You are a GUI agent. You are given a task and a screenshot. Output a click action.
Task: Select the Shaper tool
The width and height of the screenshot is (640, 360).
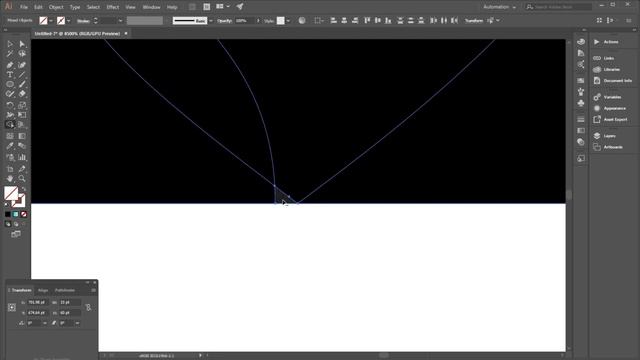[10, 94]
